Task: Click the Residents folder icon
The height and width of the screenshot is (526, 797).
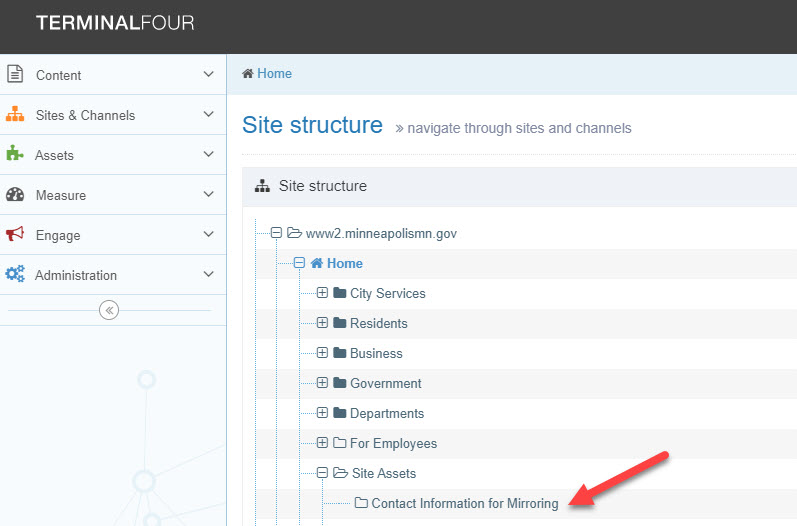Action: coord(340,323)
